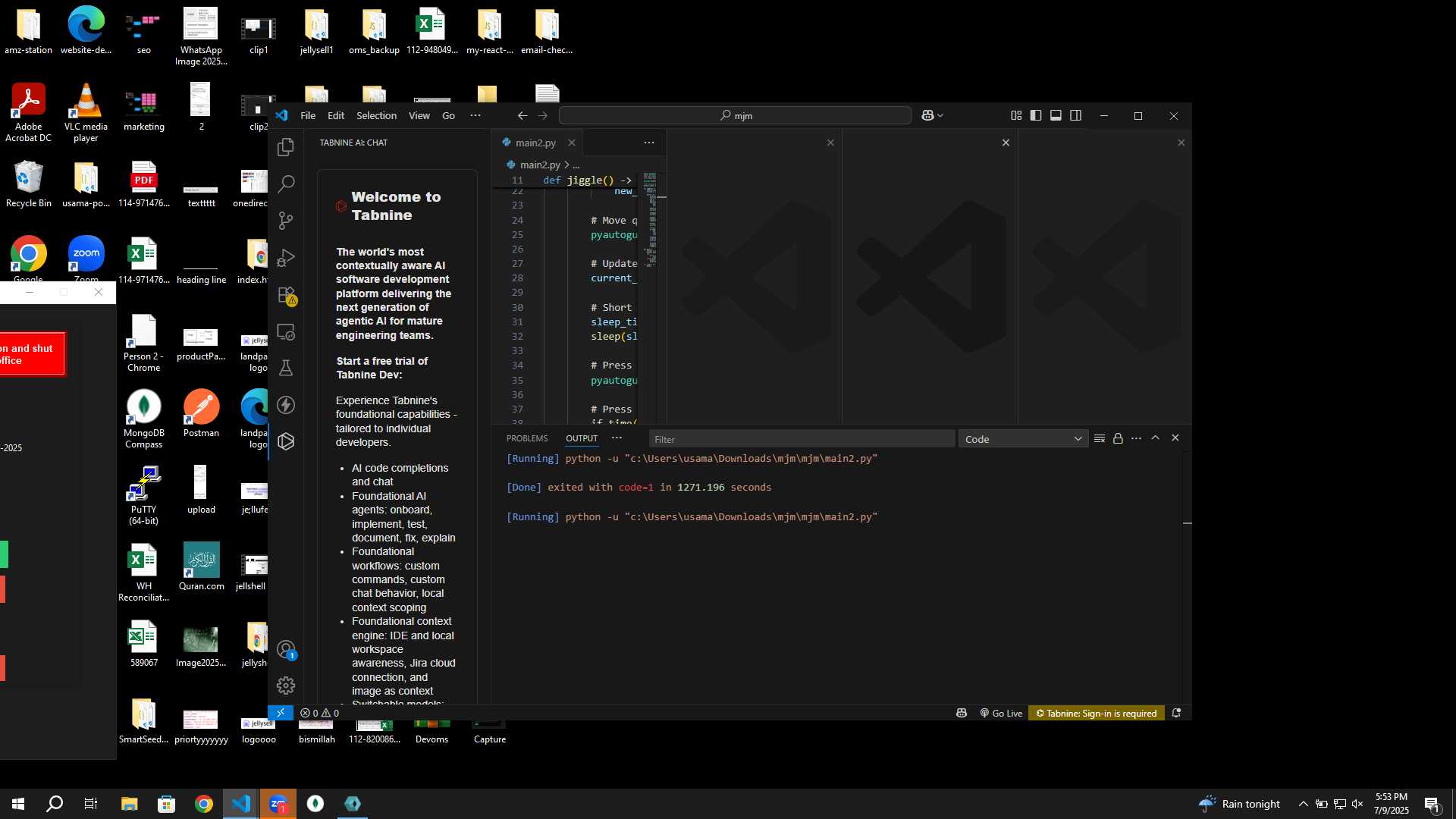
Task: Select the main2.py editor tab
Action: click(535, 143)
